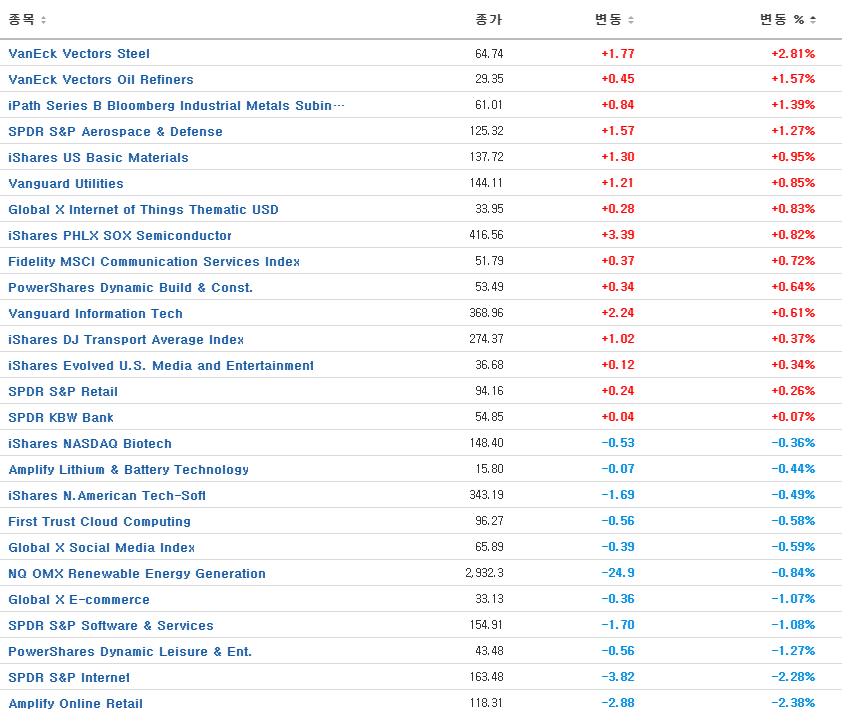This screenshot has height=722, width=842.
Task: Open Fidelity MSCI Communication Services Index link
Action: [x=154, y=262]
